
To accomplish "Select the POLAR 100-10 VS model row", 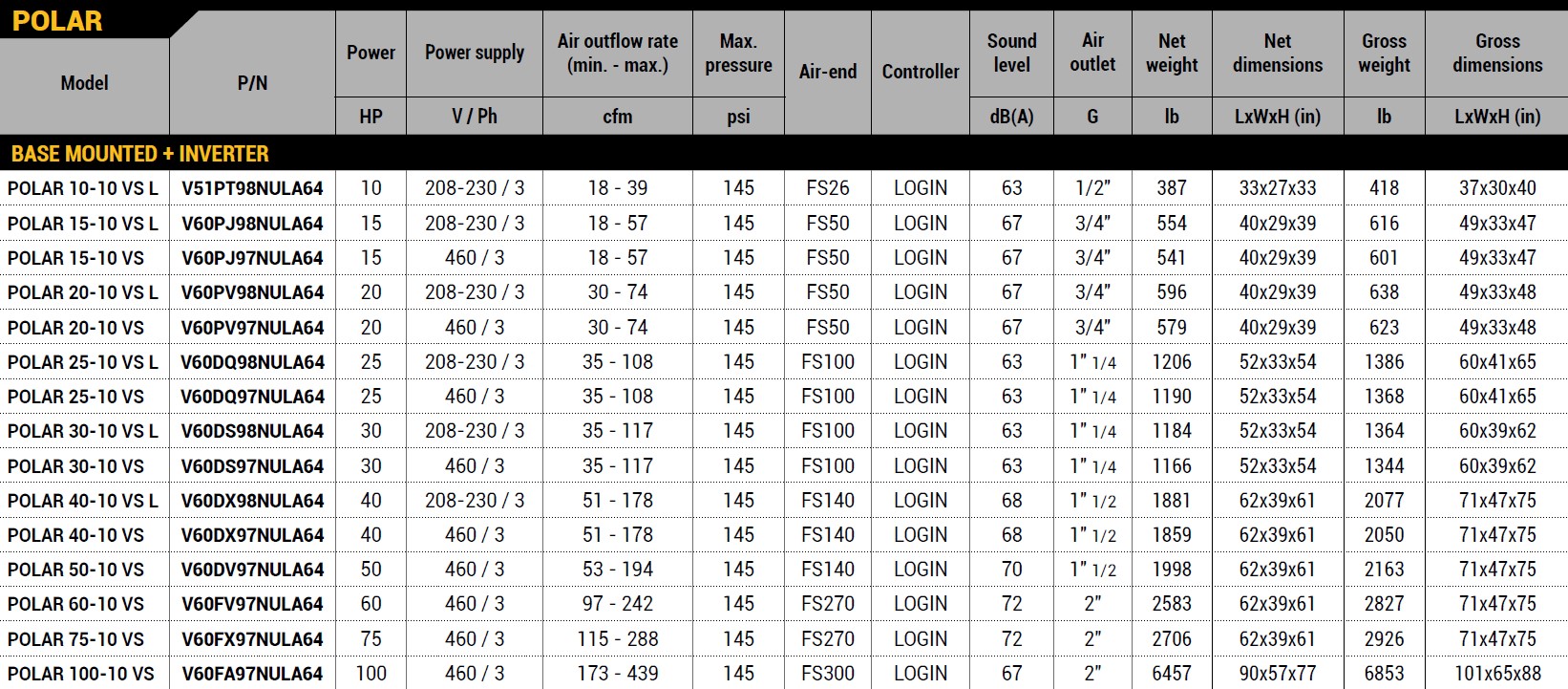I will pos(80,674).
